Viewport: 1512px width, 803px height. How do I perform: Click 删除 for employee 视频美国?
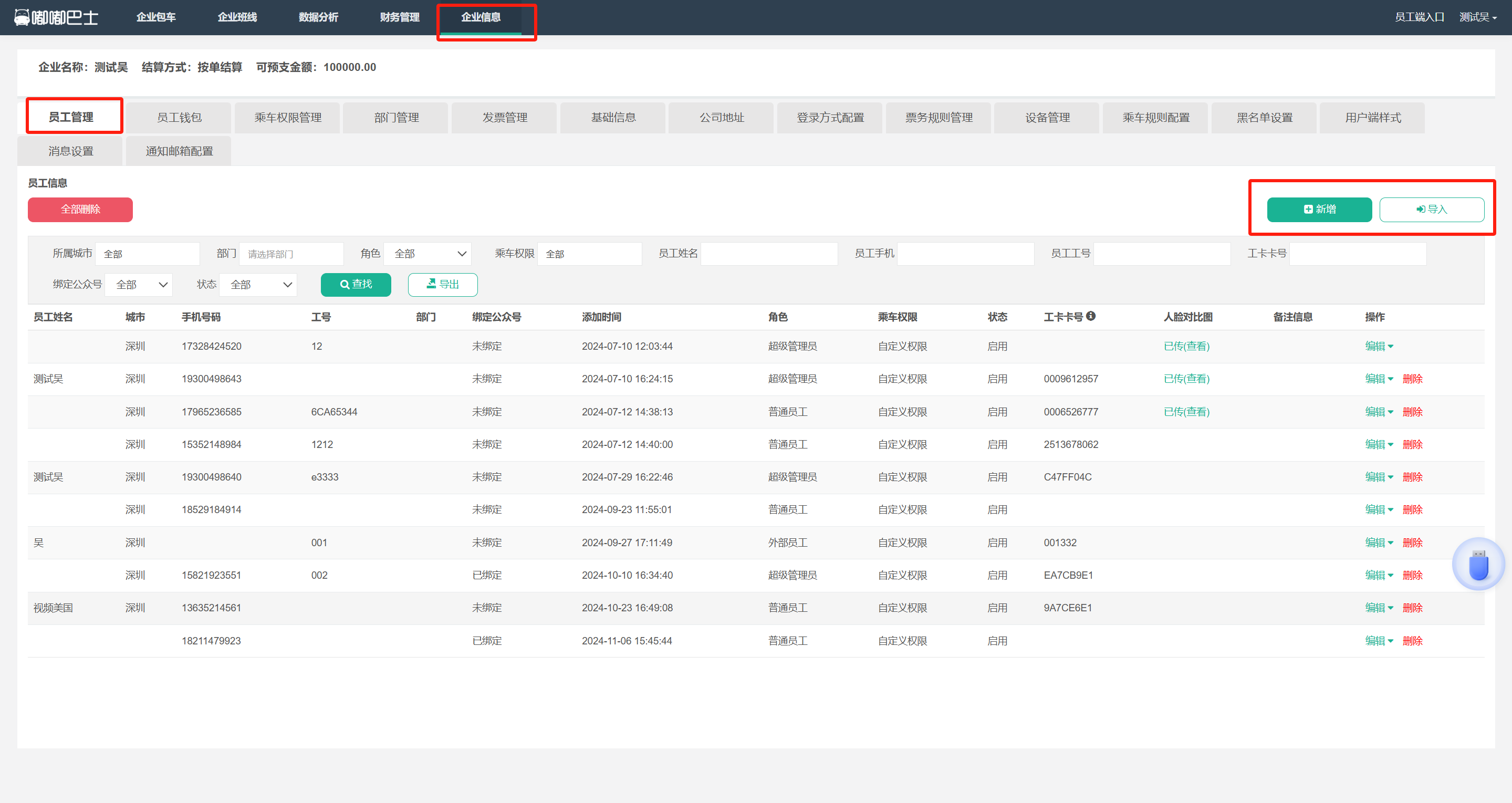click(1412, 608)
